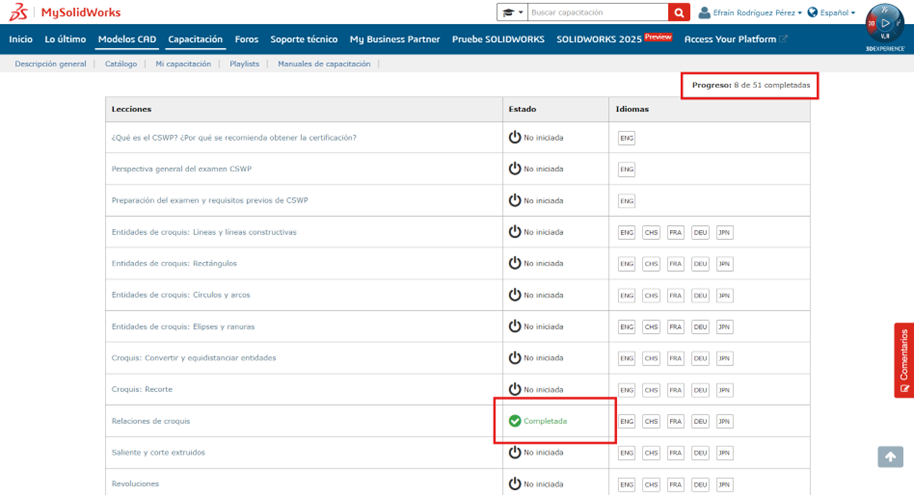Open the red Comentarios feedback tab

(x=904, y=360)
